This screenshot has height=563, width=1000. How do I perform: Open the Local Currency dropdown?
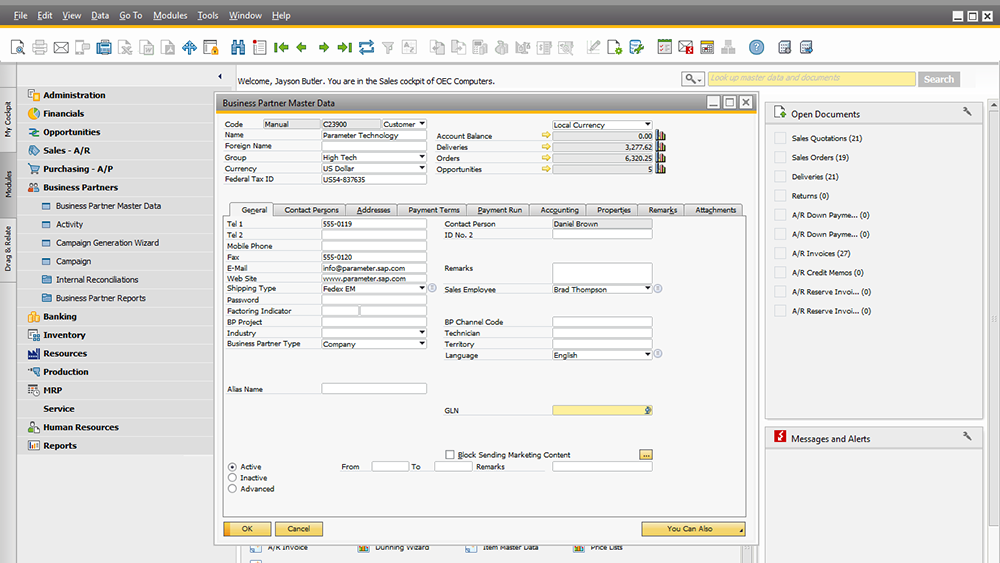point(647,125)
